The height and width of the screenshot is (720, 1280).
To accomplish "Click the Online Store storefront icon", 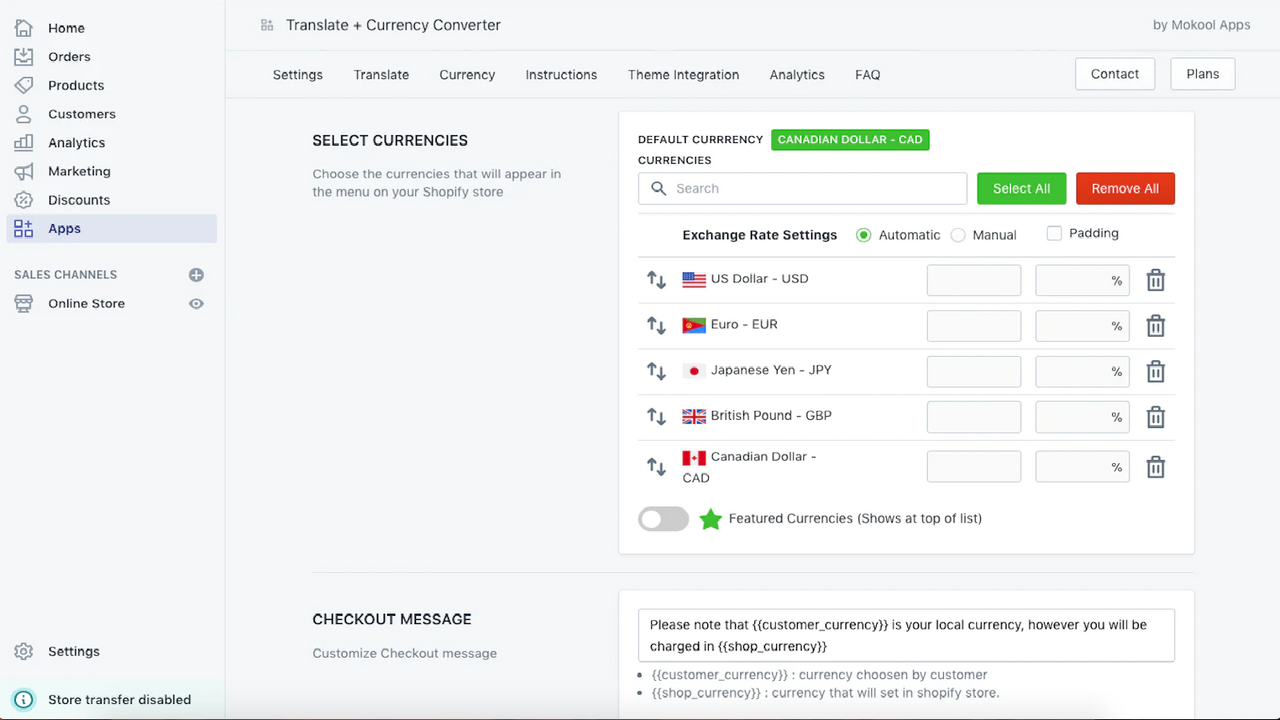I will (24, 303).
